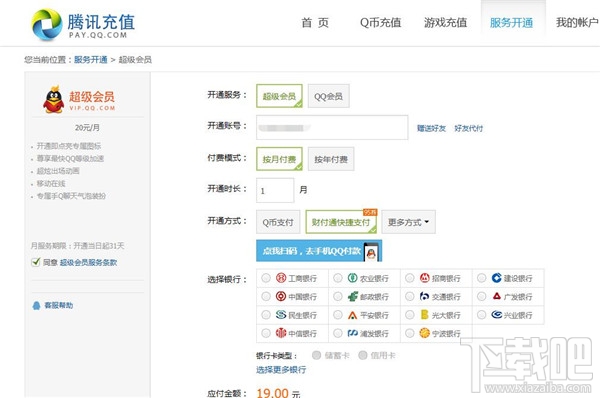Select the 光大银行 radio button
The image size is (600, 398).
click(x=409, y=315)
